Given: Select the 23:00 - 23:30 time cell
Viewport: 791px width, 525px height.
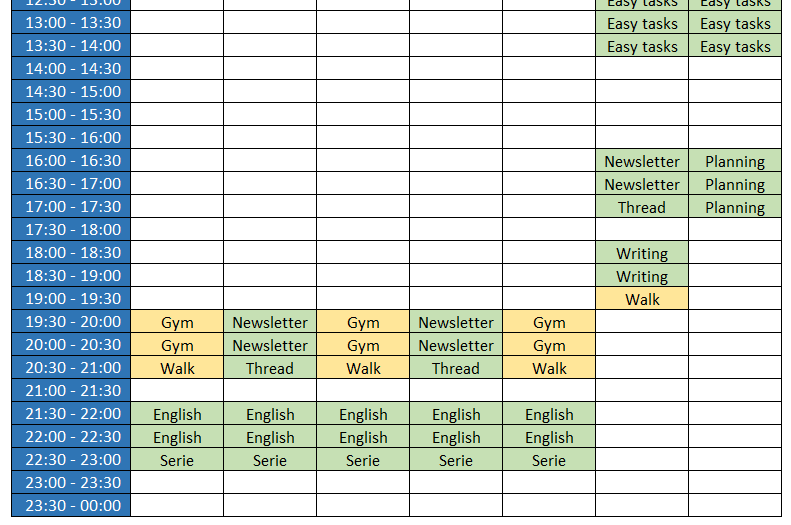Looking at the screenshot, I should [x=72, y=483].
